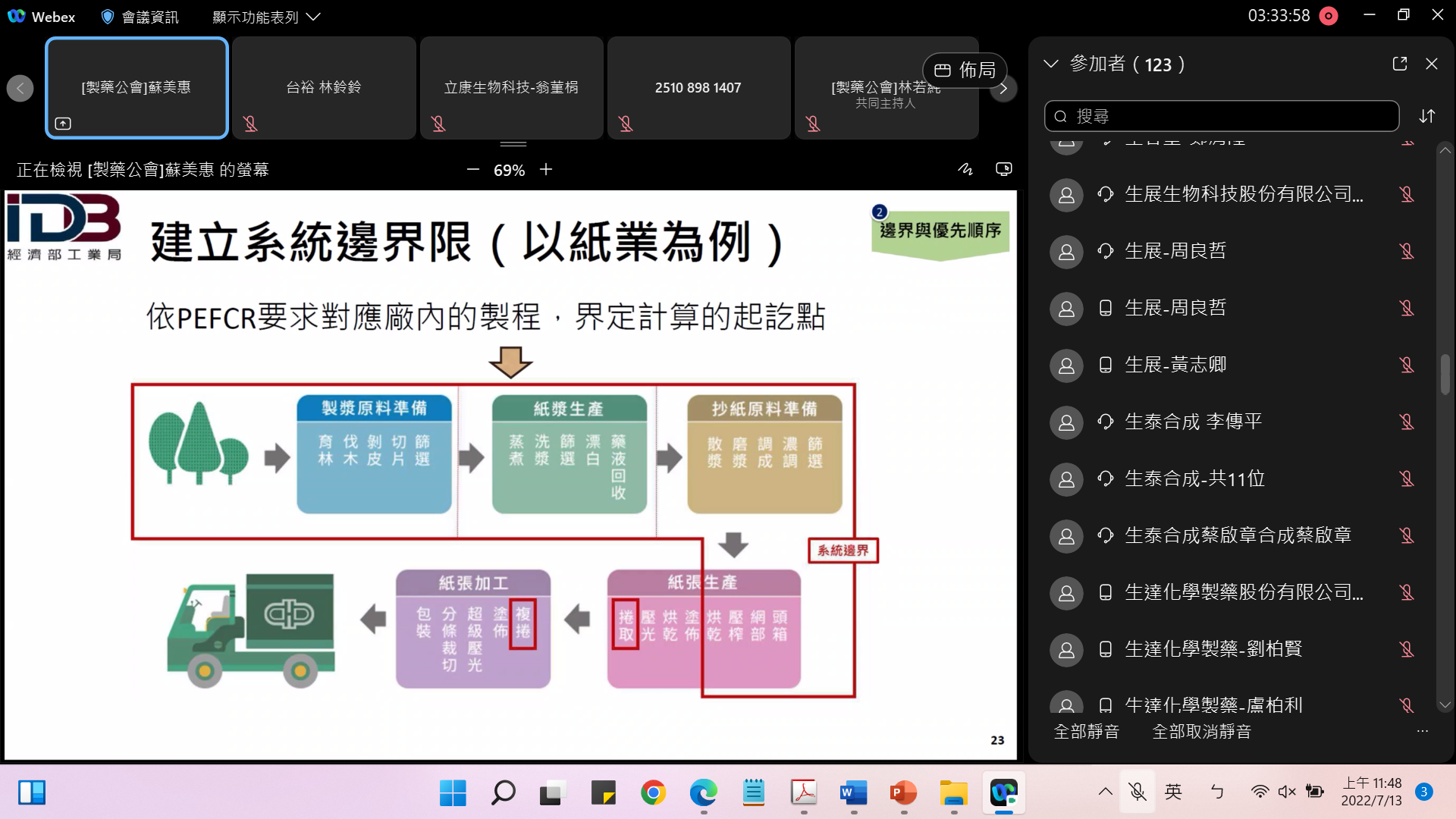Select the 2510 898 1407 video thumbnail
The width and height of the screenshot is (1456, 819).
pyautogui.click(x=698, y=88)
